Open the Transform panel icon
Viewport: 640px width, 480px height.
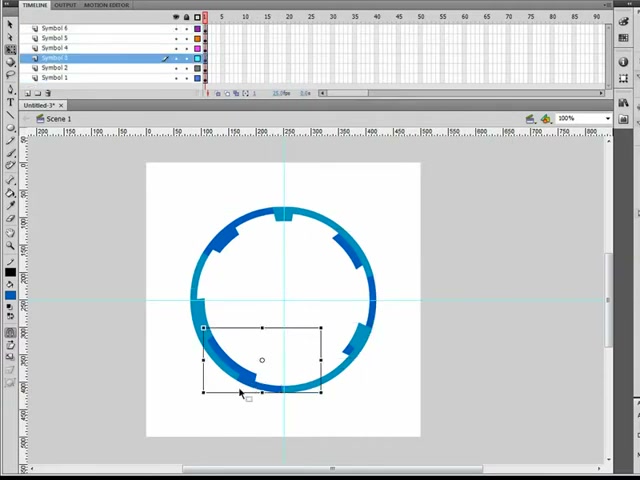point(623,78)
